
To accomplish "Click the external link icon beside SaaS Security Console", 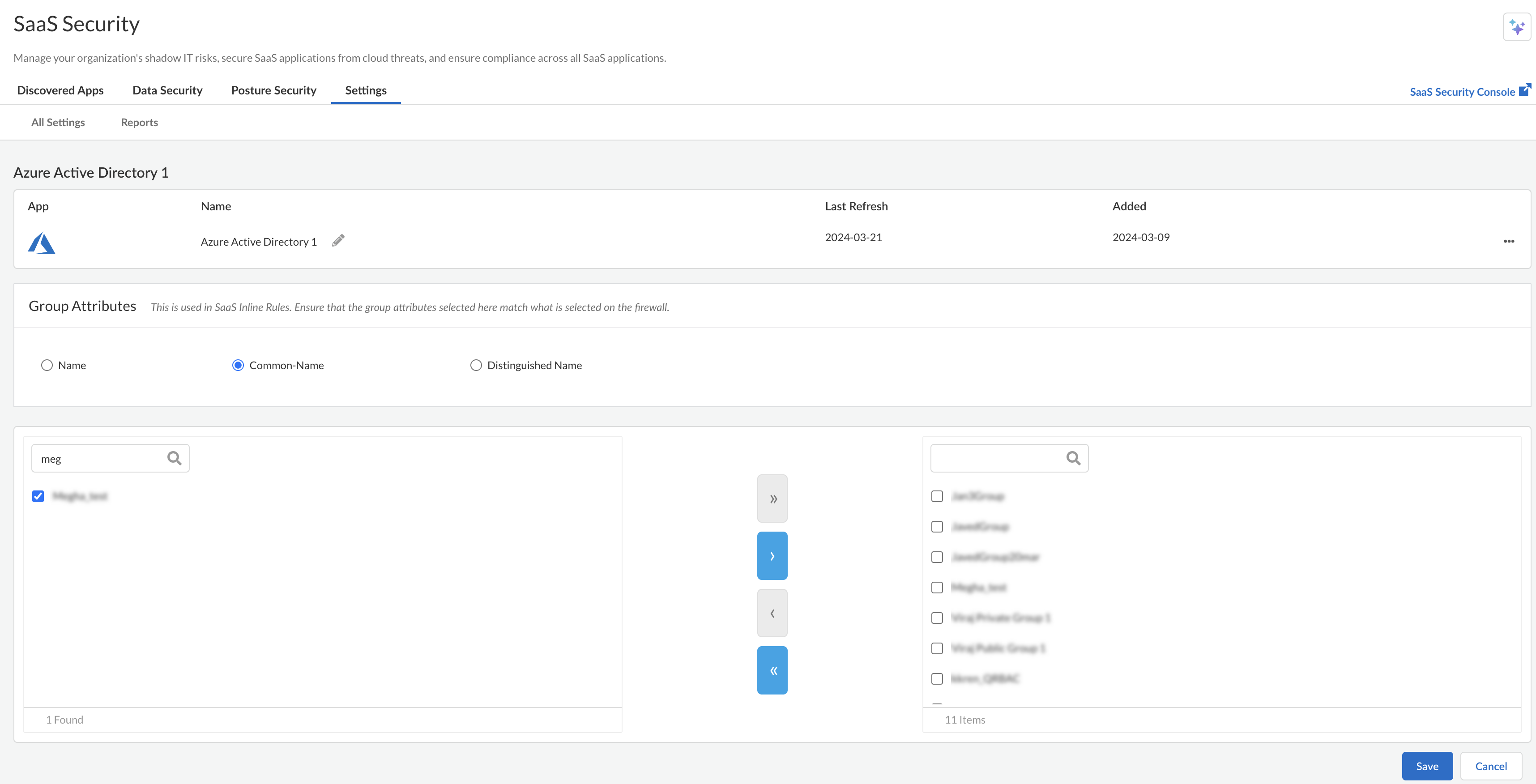I will tap(1525, 89).
